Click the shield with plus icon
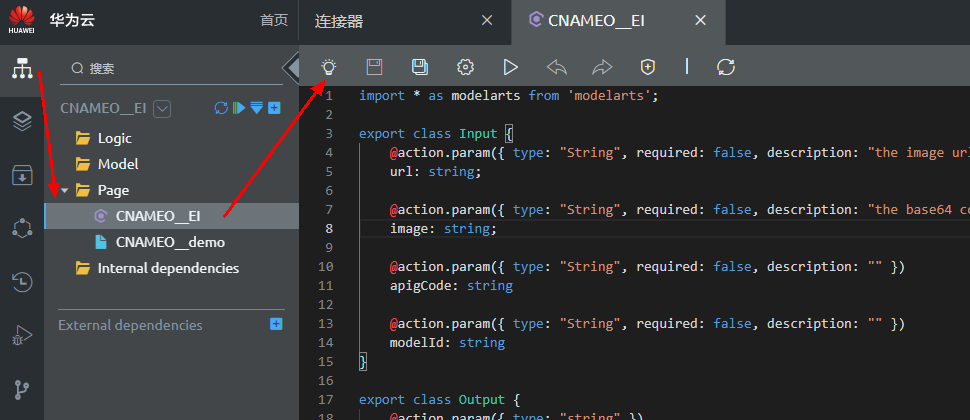This screenshot has width=970, height=420. [x=647, y=67]
